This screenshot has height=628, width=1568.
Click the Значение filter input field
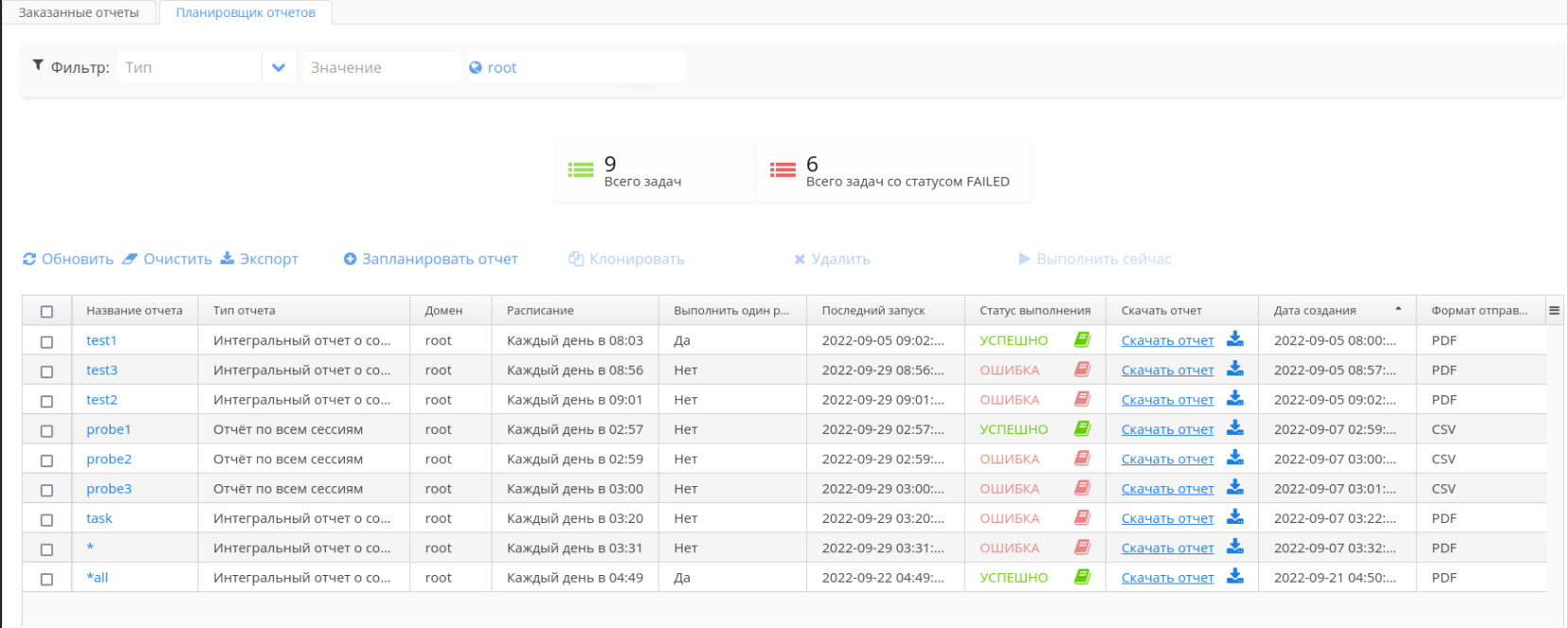(x=380, y=67)
